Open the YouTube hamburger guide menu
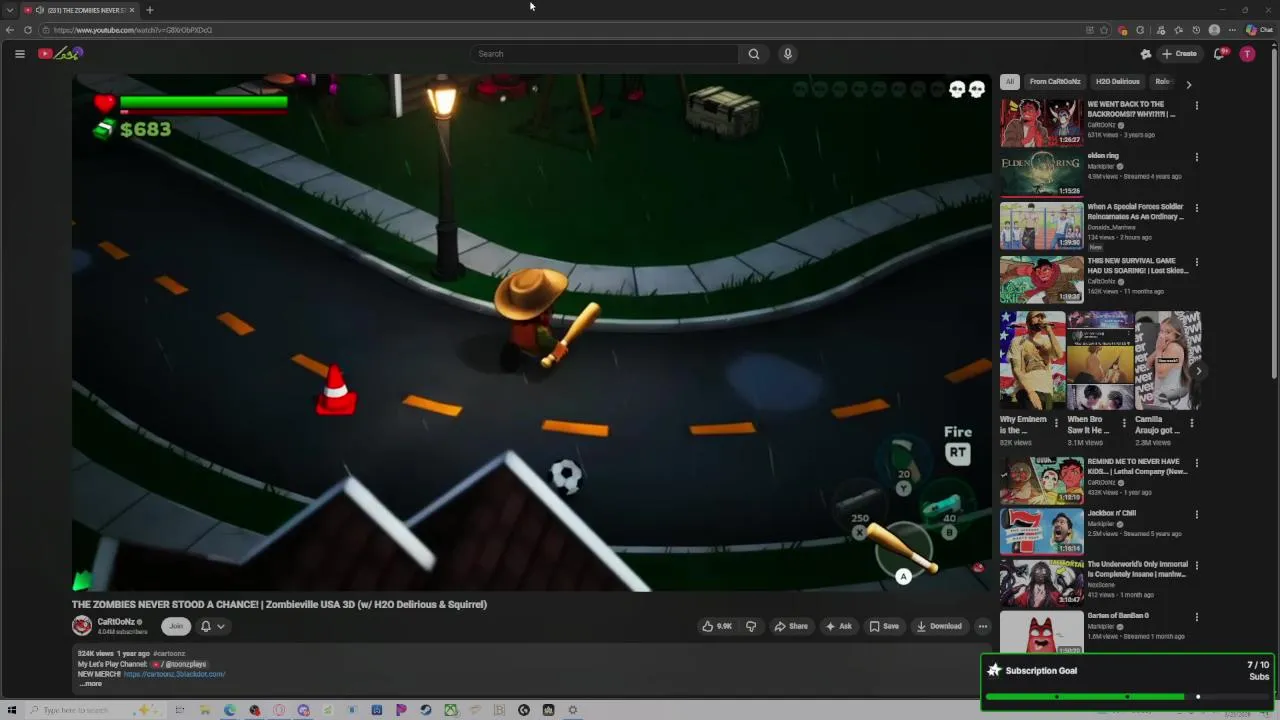1280x720 pixels. coord(19,54)
